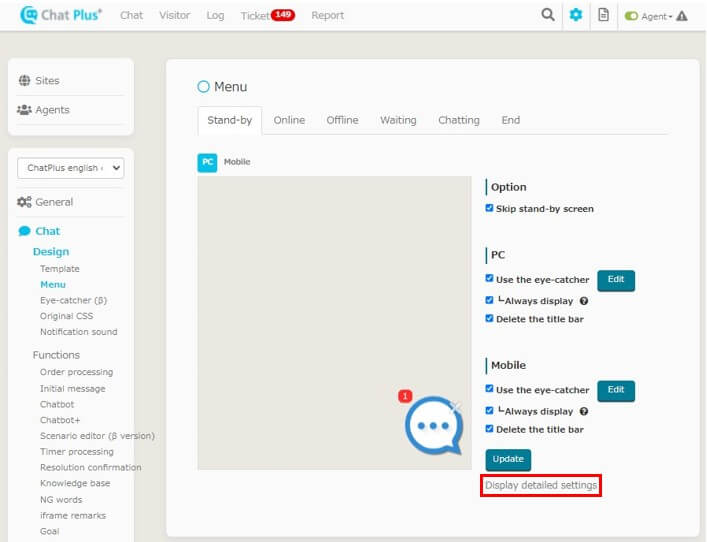This screenshot has width=707, height=542.
Task: Click the warning triangle icon
Action: [x=682, y=16]
